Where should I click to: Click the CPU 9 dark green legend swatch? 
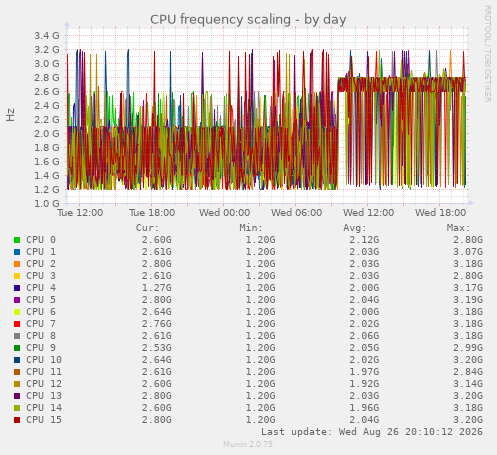pyautogui.click(x=17, y=348)
